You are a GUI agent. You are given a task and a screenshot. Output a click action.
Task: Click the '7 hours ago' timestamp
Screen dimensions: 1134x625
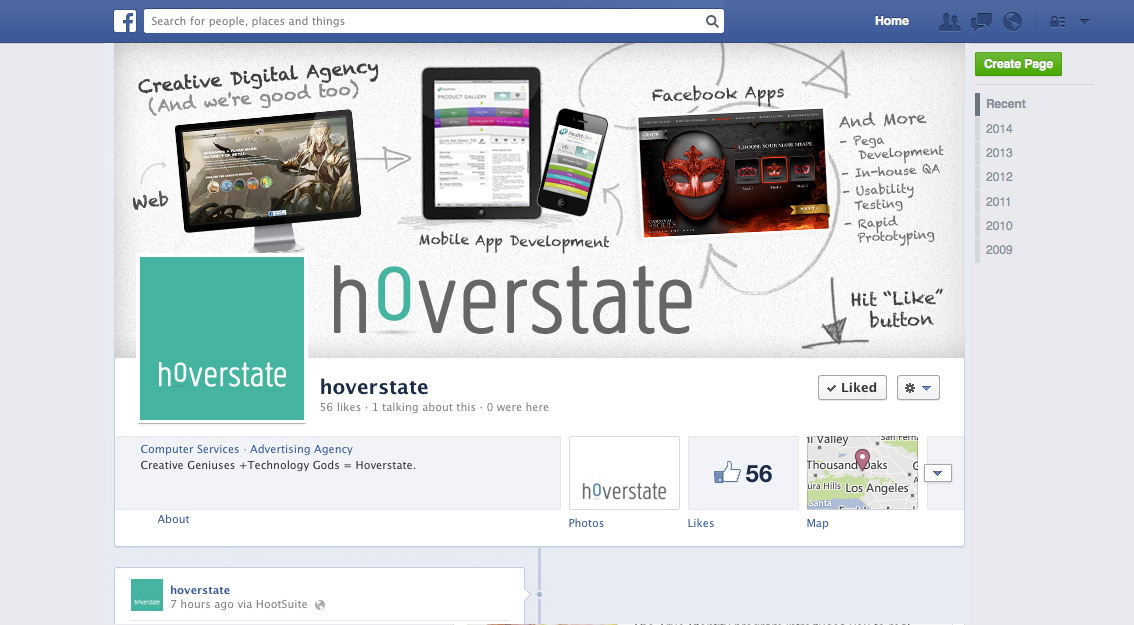click(202, 604)
